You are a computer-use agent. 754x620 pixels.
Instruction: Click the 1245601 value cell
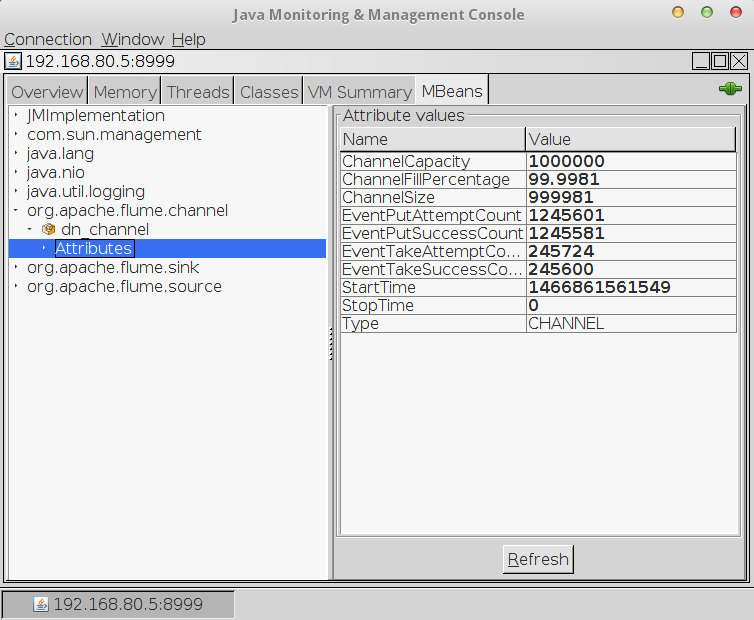[x=631, y=215]
